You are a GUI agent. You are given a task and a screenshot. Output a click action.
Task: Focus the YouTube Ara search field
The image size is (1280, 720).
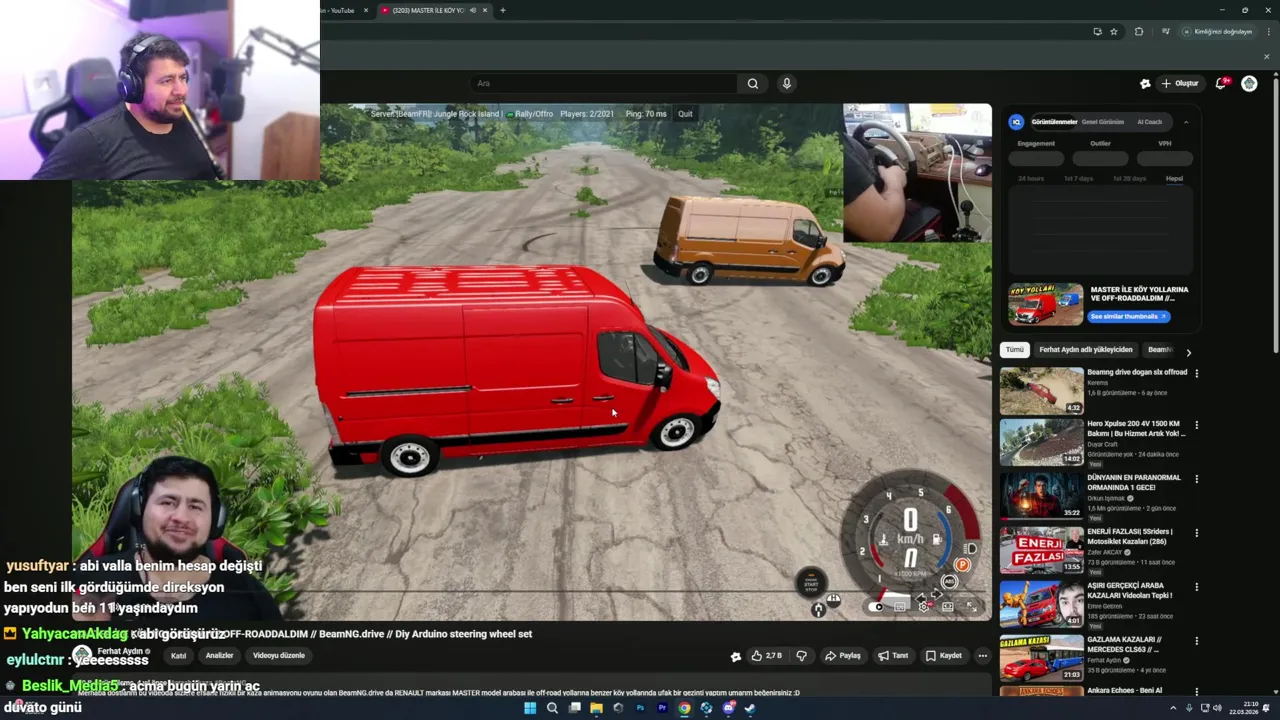604,84
